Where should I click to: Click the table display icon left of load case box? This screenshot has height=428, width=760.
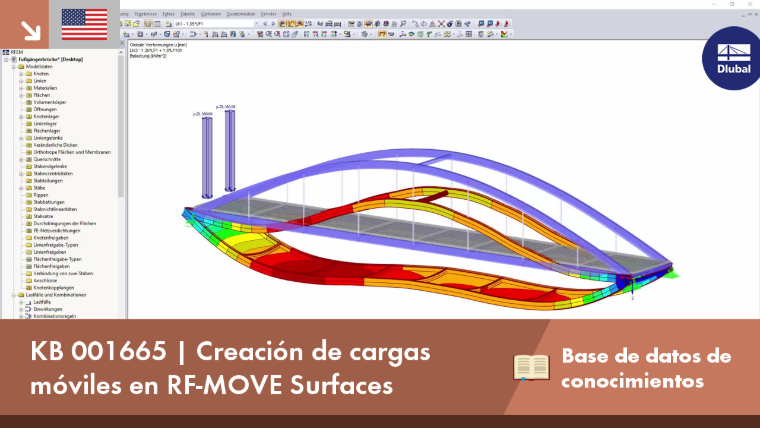[157, 24]
